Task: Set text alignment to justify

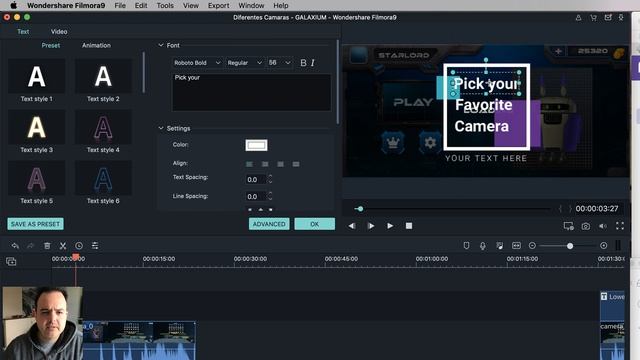Action: 296,164
